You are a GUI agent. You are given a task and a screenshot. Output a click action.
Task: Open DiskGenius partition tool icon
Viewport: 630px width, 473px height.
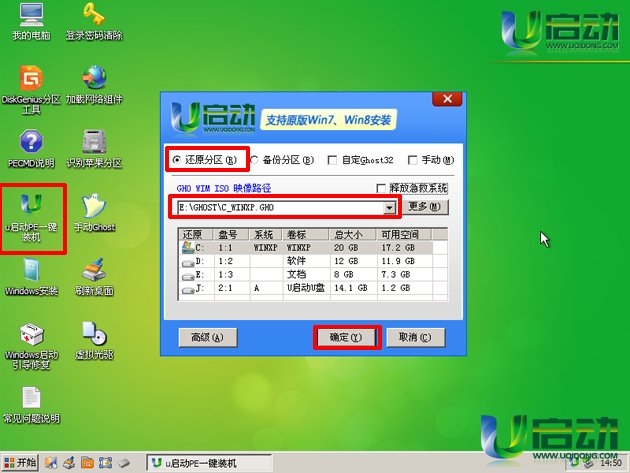(x=31, y=89)
